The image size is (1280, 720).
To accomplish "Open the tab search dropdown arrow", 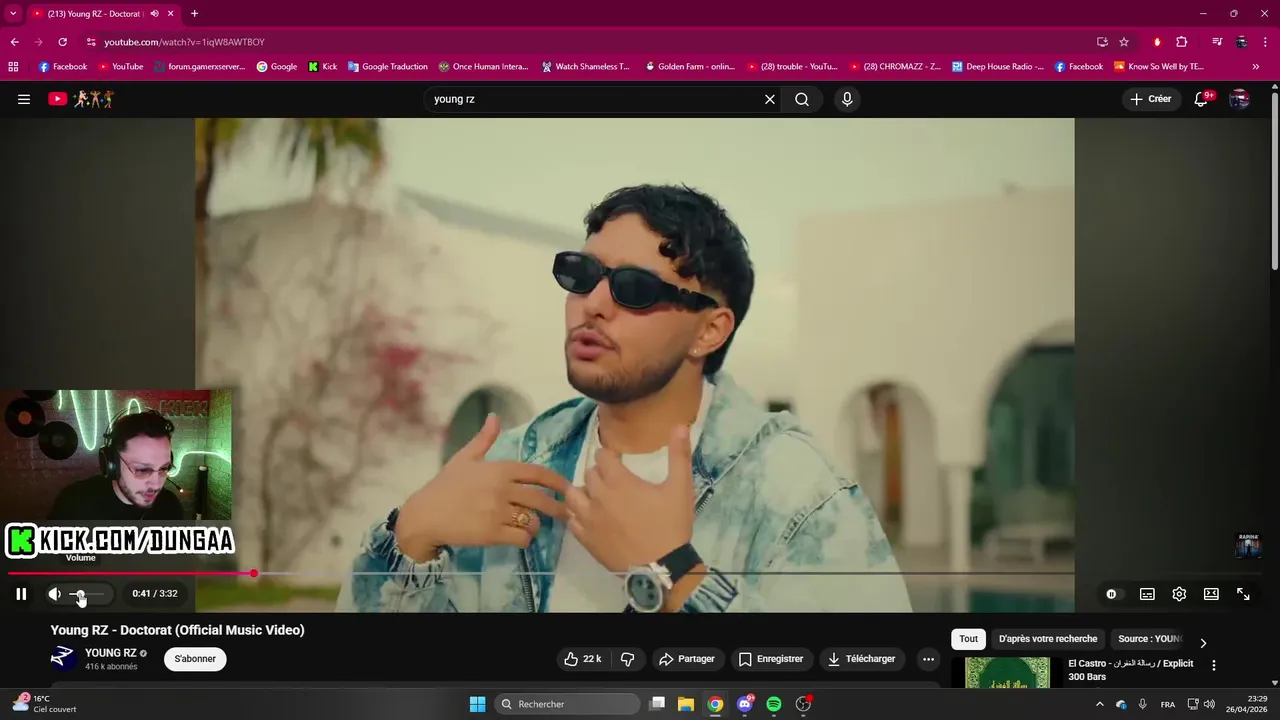I will pos(13,13).
